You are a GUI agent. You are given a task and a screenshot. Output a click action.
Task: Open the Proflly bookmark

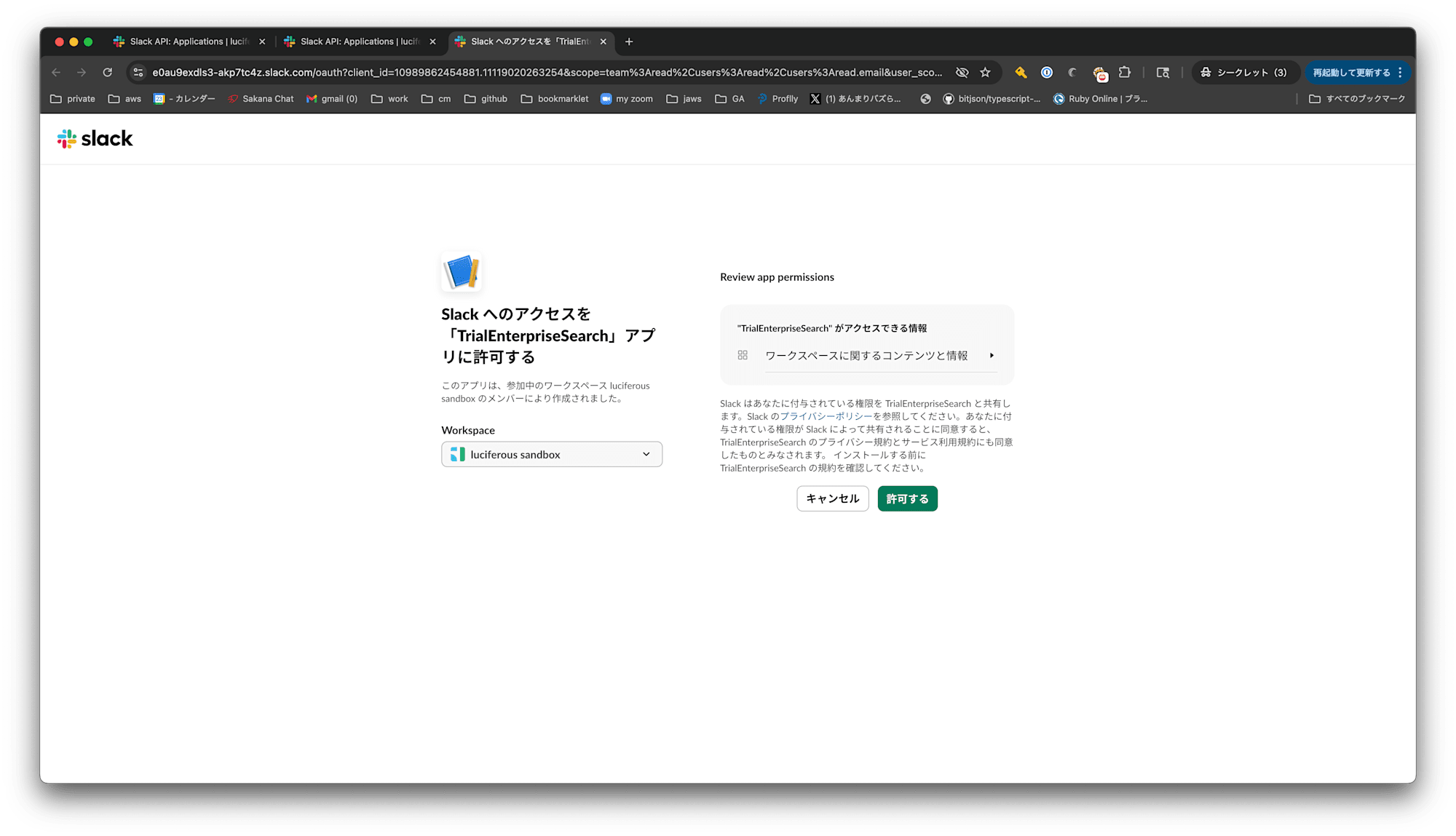(778, 98)
